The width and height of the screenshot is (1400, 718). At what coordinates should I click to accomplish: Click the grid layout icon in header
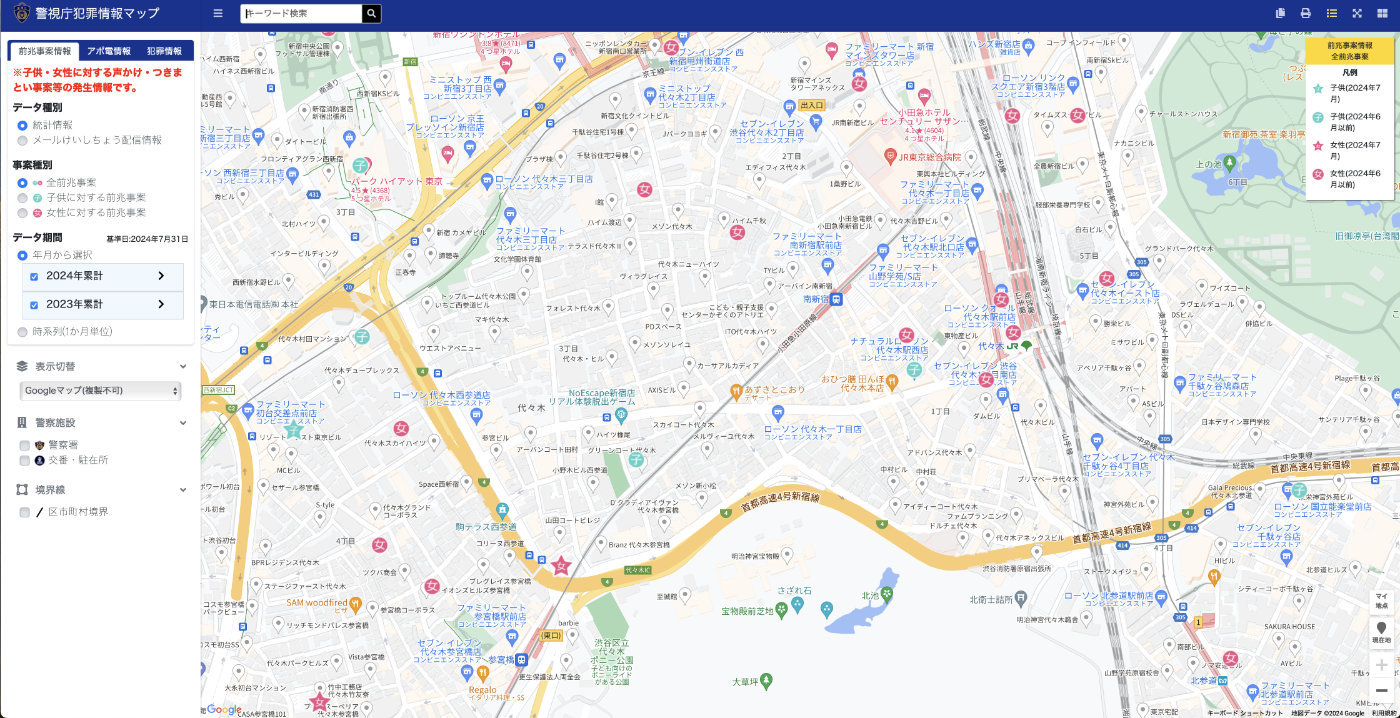point(1384,14)
